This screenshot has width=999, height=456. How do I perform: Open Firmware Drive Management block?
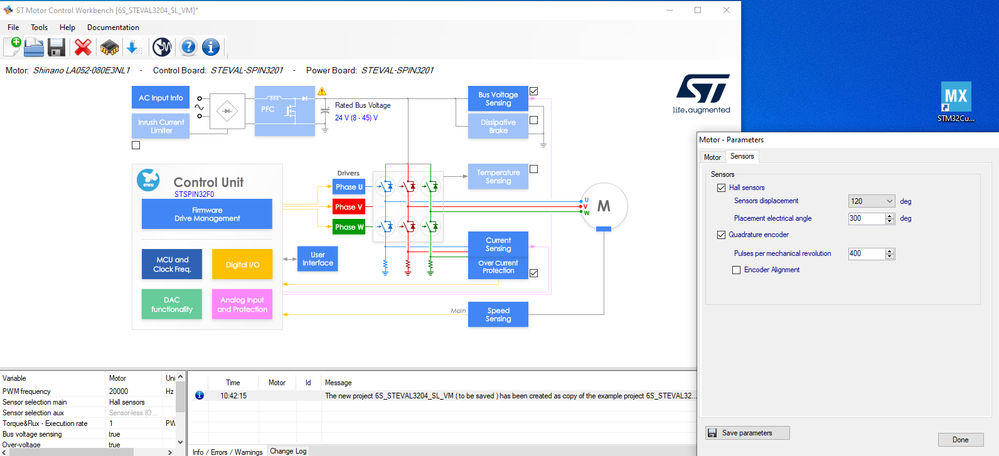(206, 214)
